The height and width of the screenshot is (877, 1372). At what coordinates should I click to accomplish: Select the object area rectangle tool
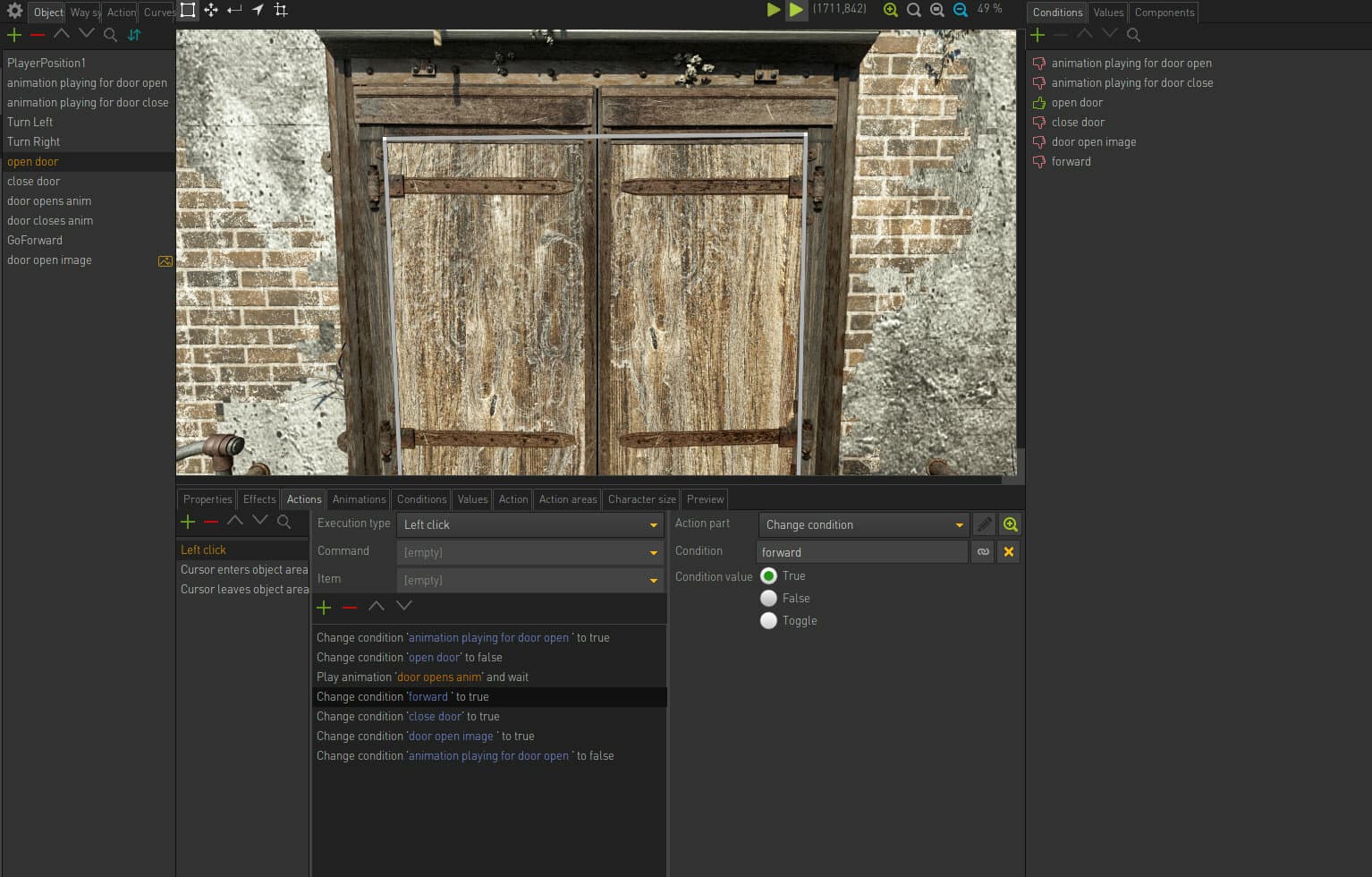pyautogui.click(x=188, y=10)
